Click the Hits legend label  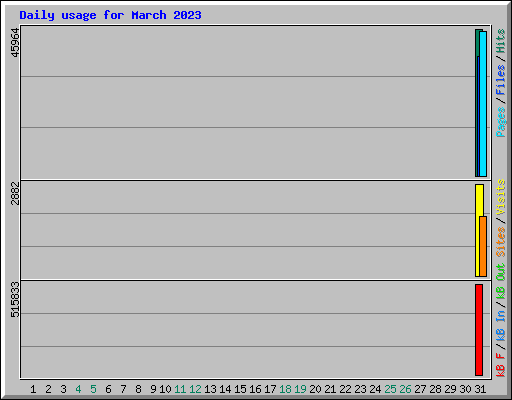pos(501,41)
